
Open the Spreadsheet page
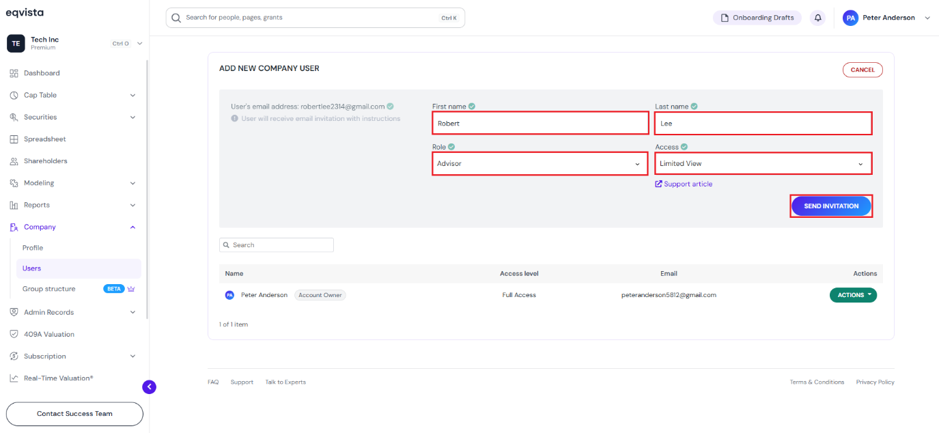click(x=44, y=139)
